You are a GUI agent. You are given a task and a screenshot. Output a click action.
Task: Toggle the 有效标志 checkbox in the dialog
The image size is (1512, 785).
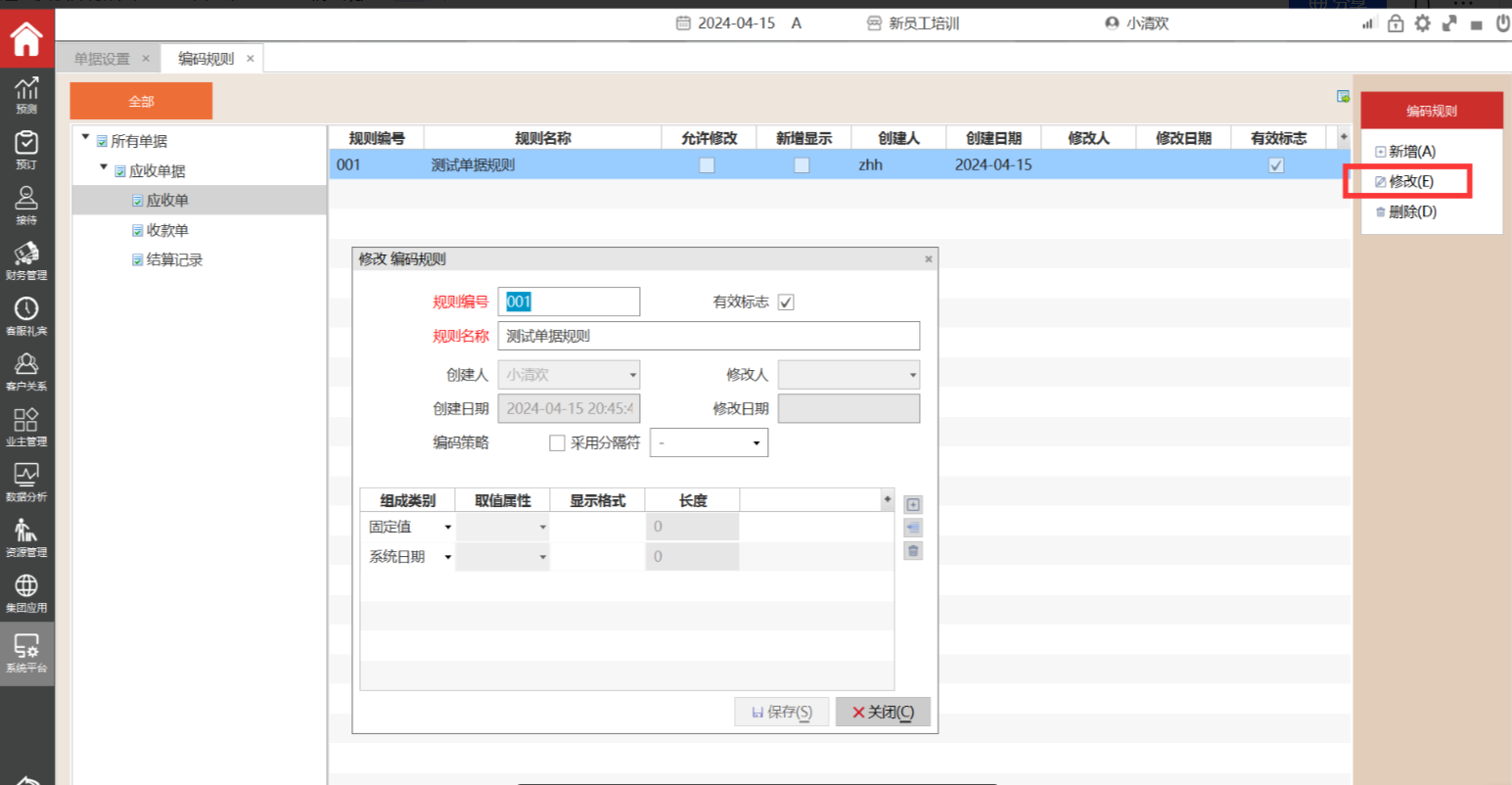tap(786, 302)
